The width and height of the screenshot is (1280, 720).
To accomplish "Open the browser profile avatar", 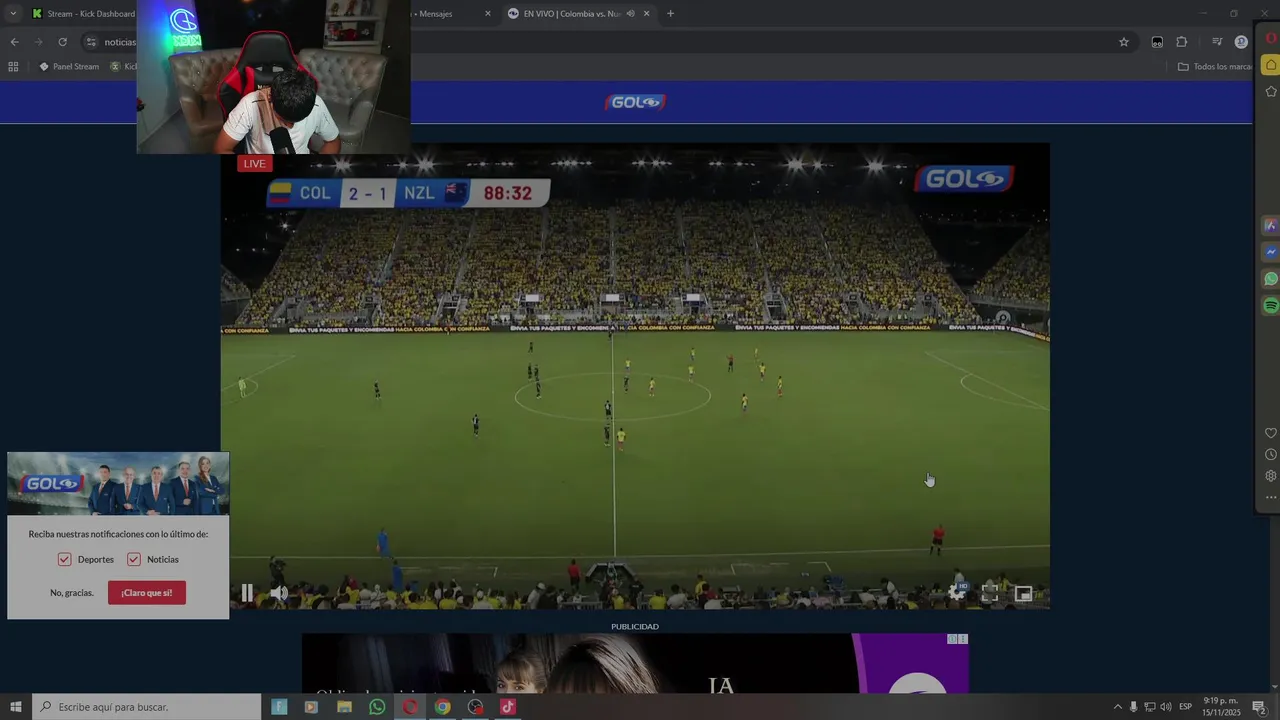I will pos(1241,42).
